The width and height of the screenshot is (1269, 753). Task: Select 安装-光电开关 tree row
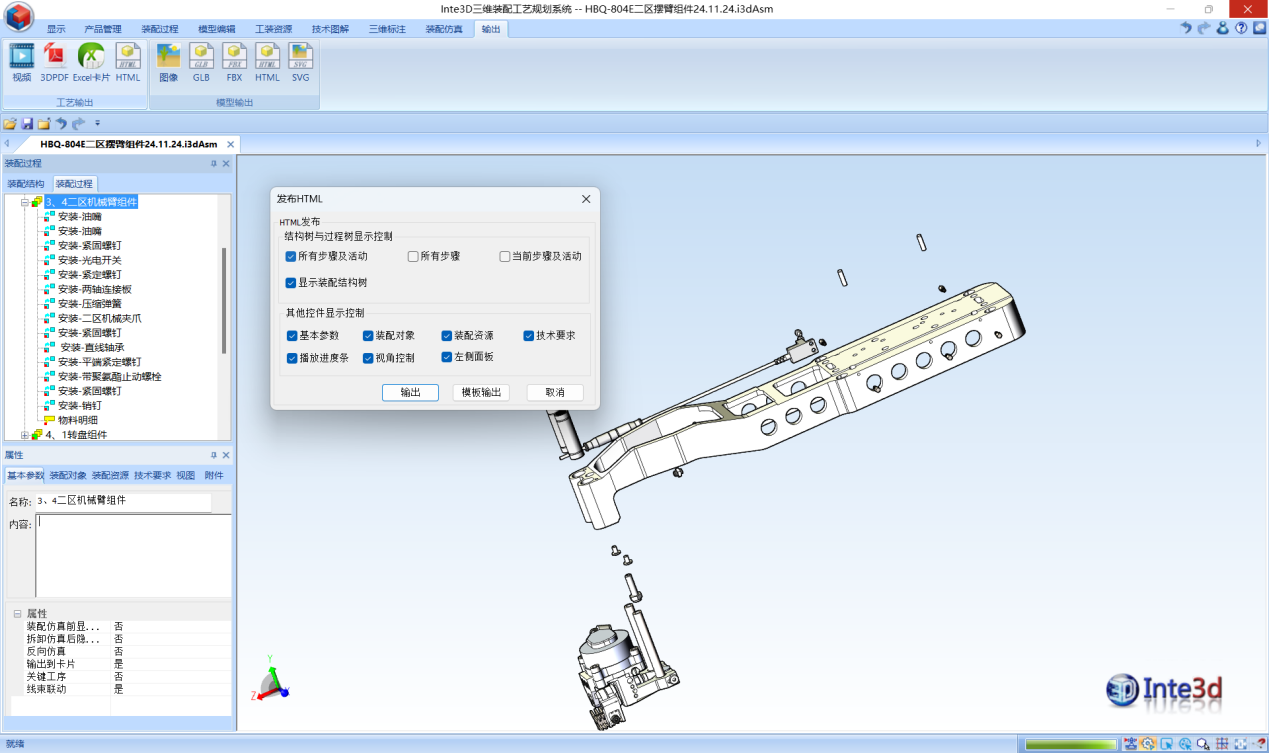pos(90,260)
